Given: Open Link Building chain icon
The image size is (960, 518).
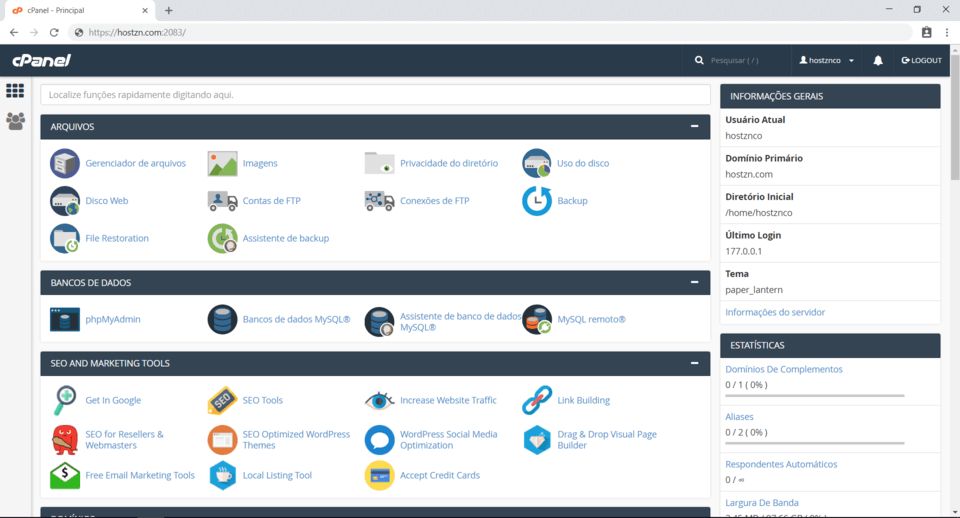Looking at the screenshot, I should click(x=537, y=400).
